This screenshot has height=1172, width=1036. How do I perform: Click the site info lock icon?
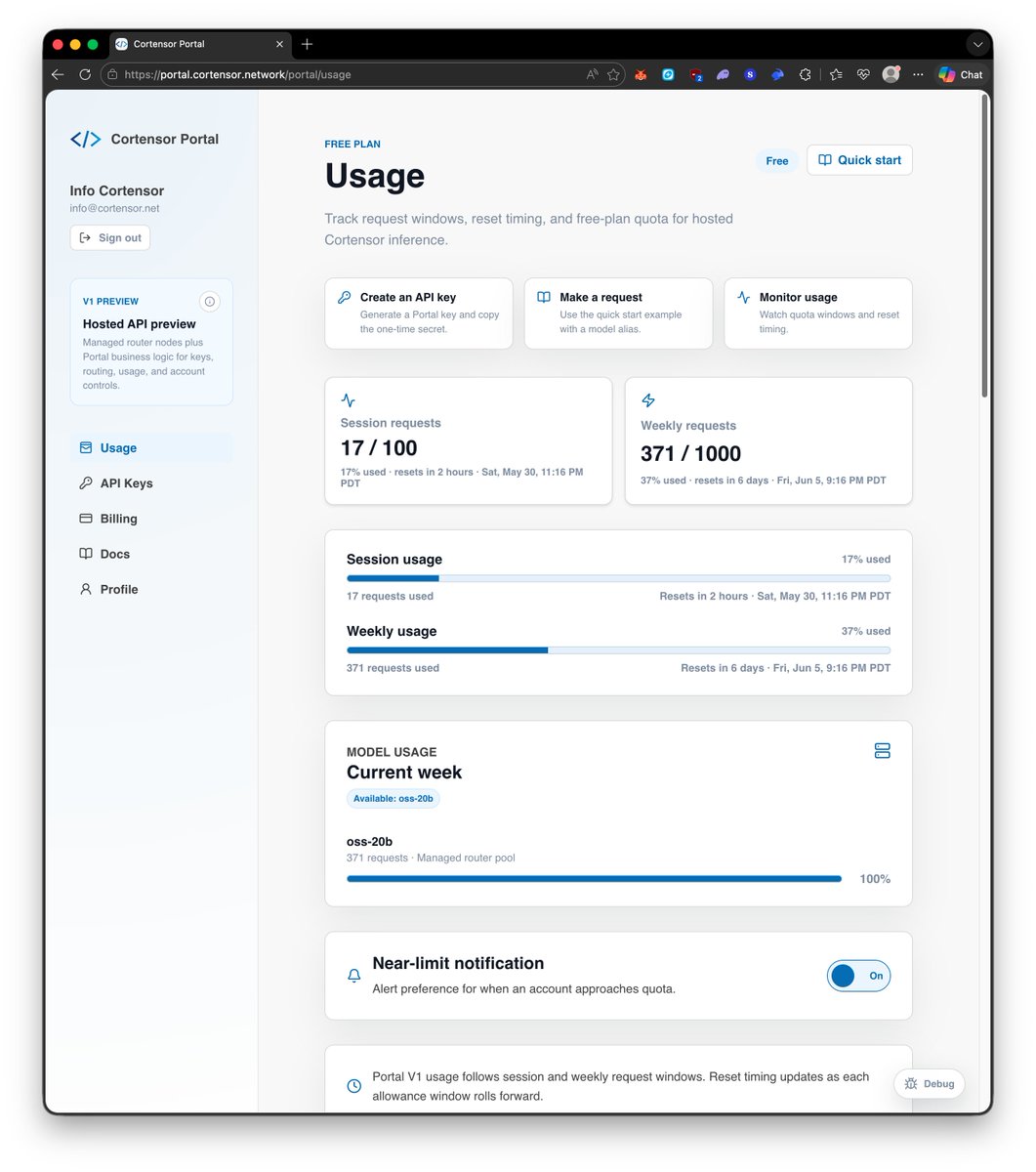click(x=112, y=74)
